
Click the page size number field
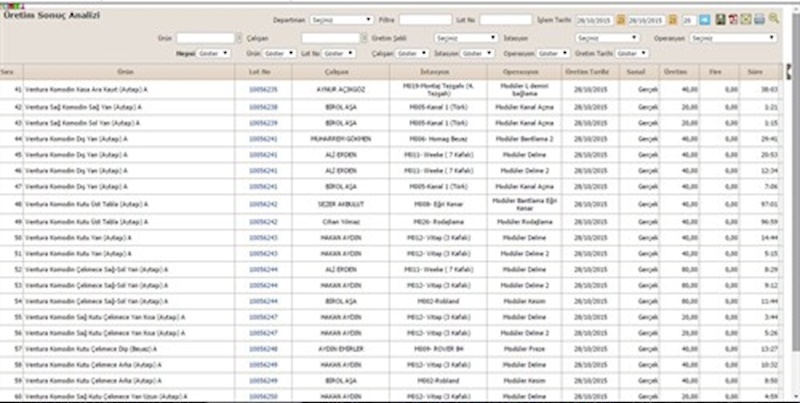click(689, 20)
